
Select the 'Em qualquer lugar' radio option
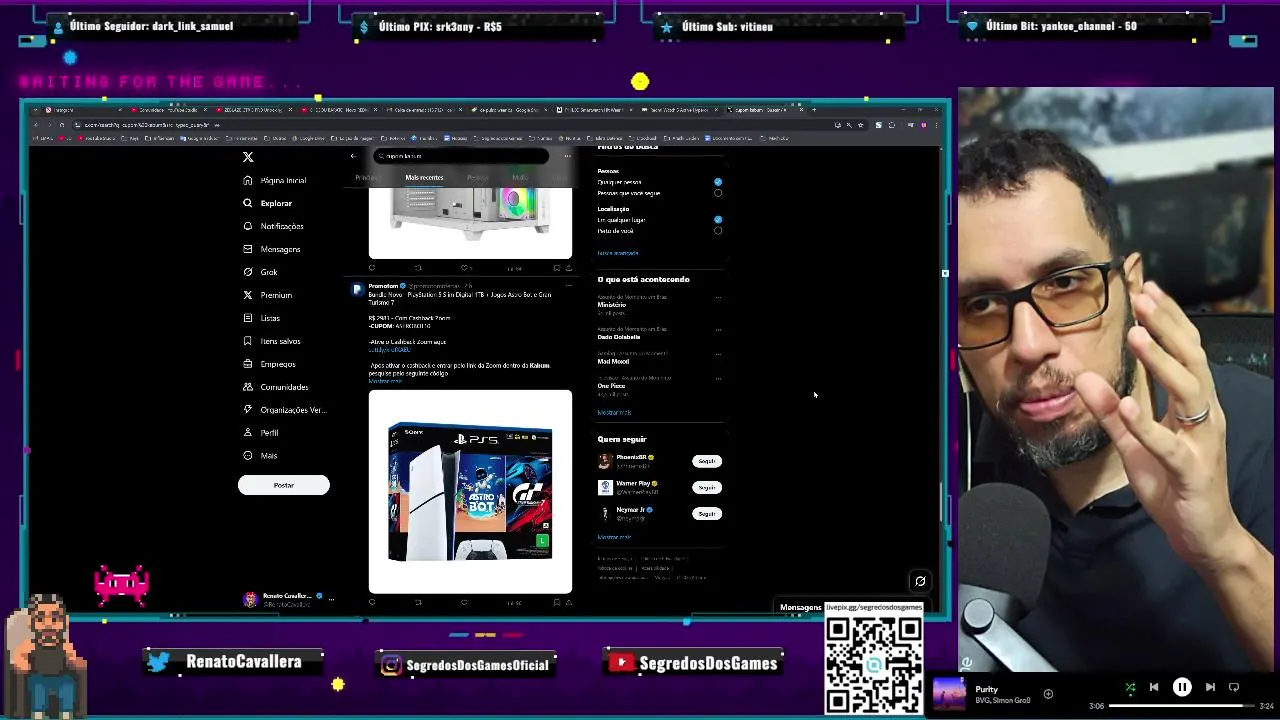click(718, 219)
